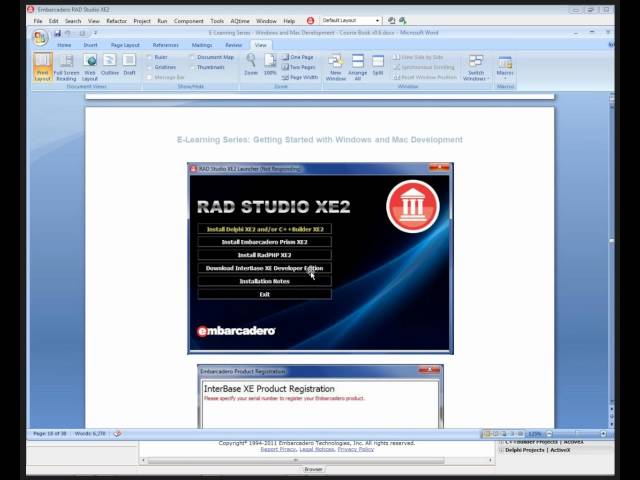Open the Review ribbon tab
This screenshot has height=480, width=640.
pyautogui.click(x=233, y=45)
